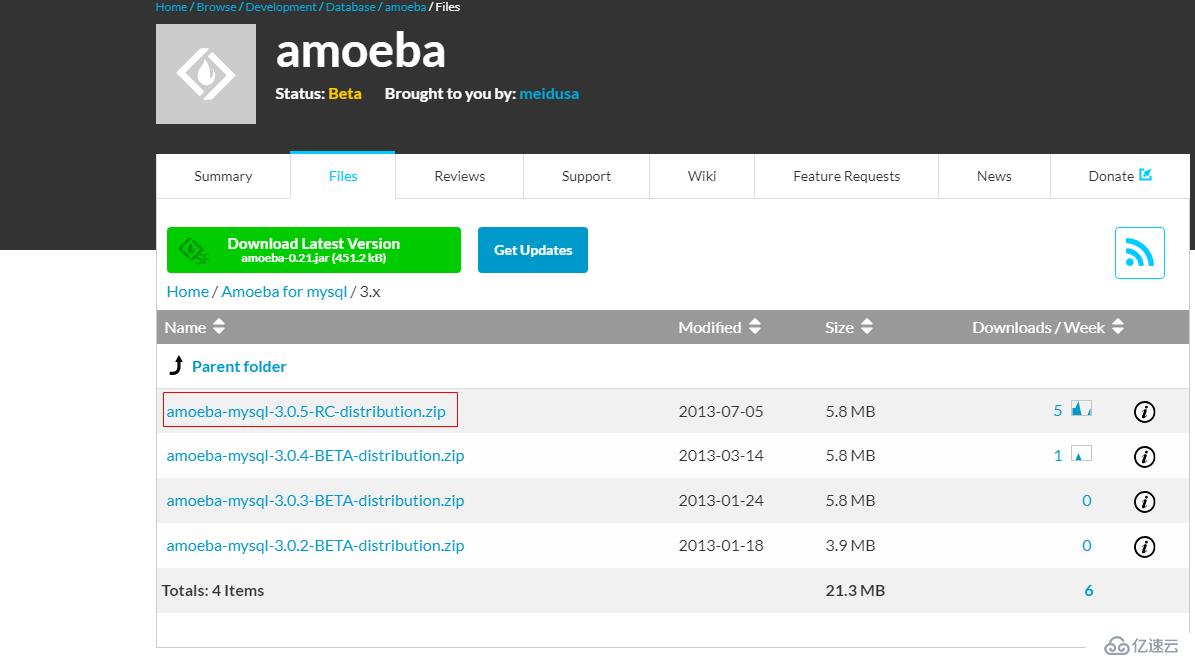This screenshot has height=658, width=1195.
Task: Click info icon for 3.0.3-BETA file
Action: coord(1144,502)
